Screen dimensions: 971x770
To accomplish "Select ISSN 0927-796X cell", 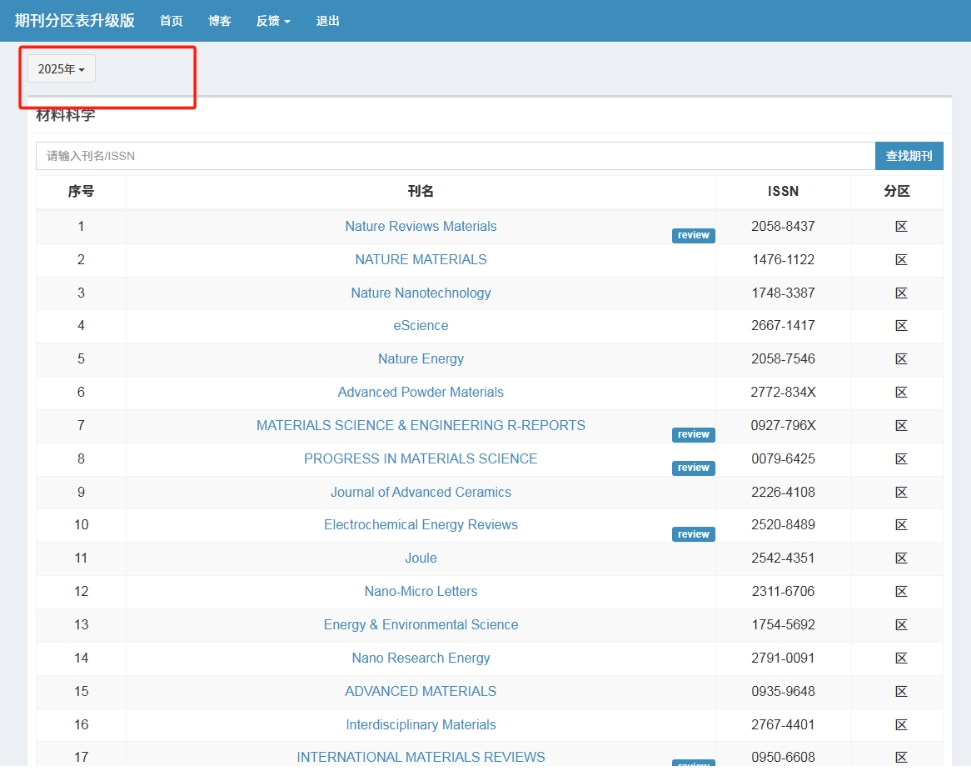I will tap(783, 426).
